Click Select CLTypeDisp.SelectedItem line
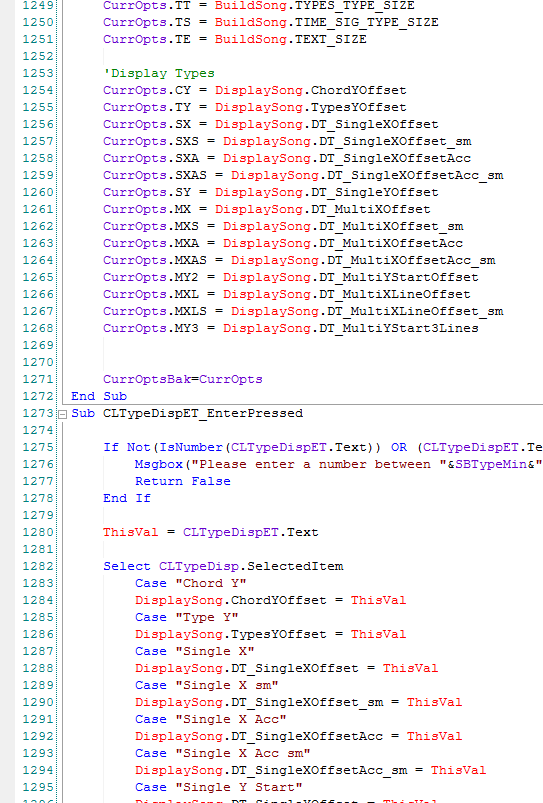The image size is (543, 803). [223, 566]
